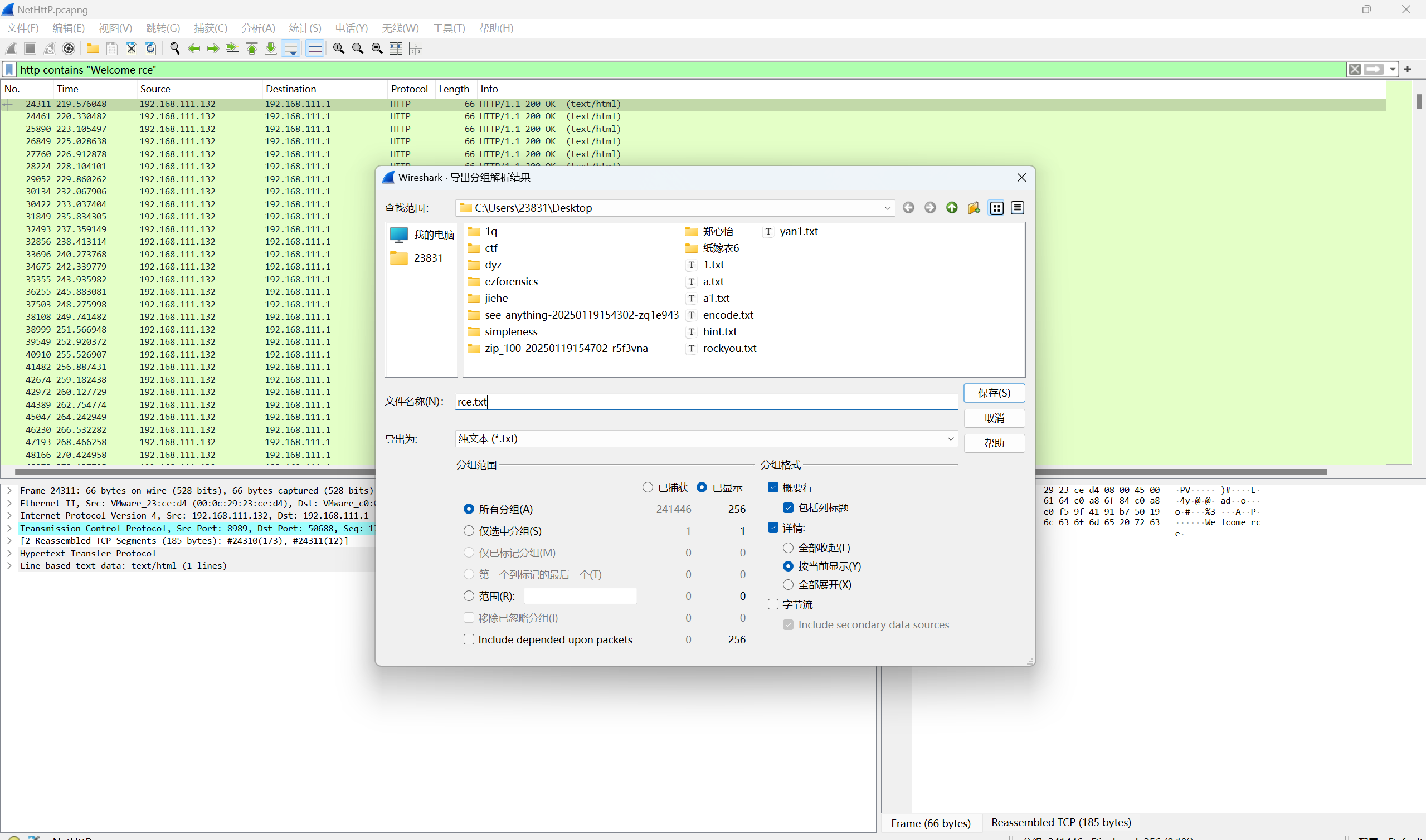Image resolution: width=1426 pixels, height=840 pixels.
Task: Click the find packet magnifier icon
Action: coord(175,48)
